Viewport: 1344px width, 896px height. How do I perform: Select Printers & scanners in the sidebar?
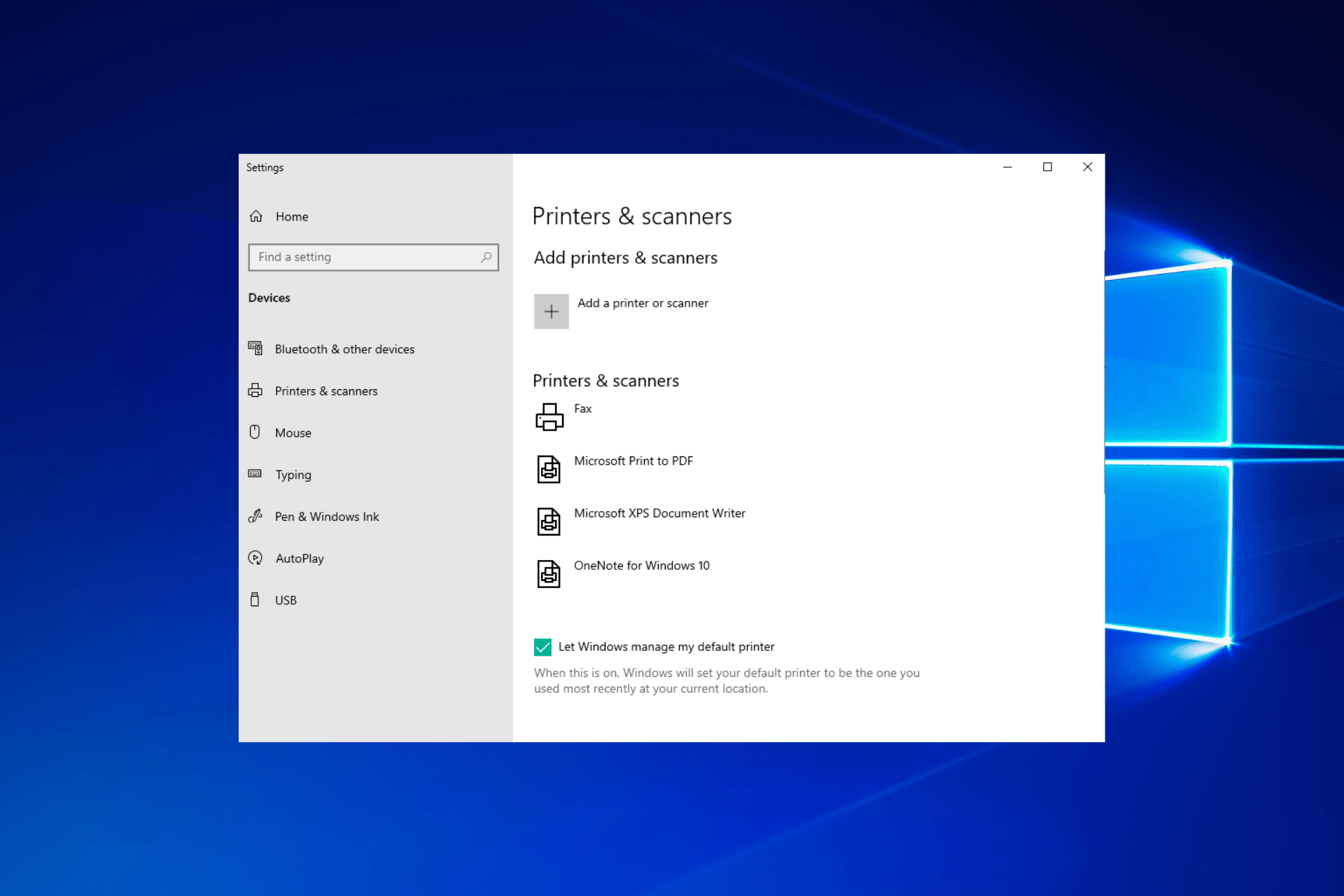[326, 391]
